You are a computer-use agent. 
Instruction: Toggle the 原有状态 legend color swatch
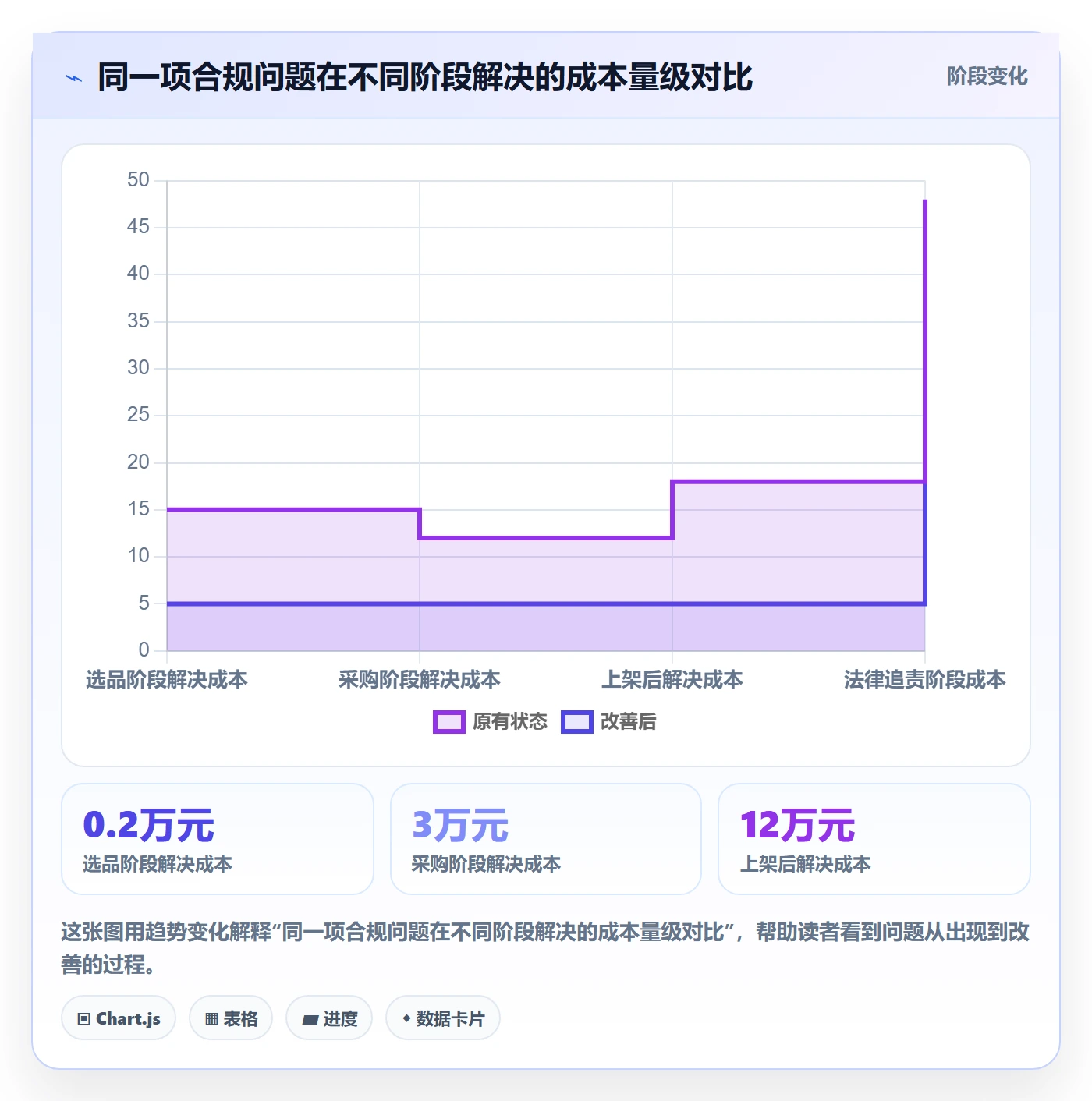click(448, 722)
